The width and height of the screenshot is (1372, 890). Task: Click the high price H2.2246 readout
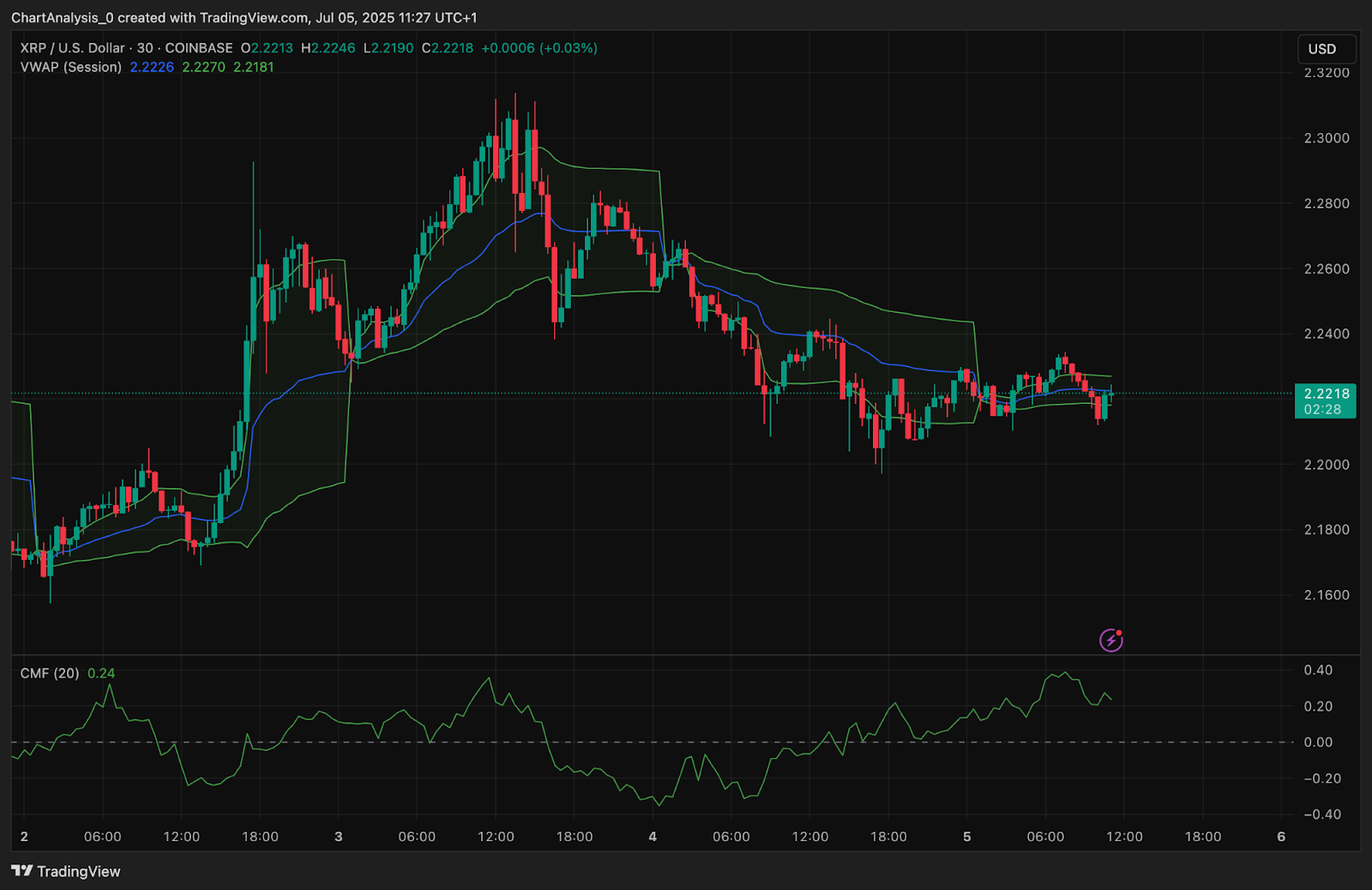[x=328, y=48]
